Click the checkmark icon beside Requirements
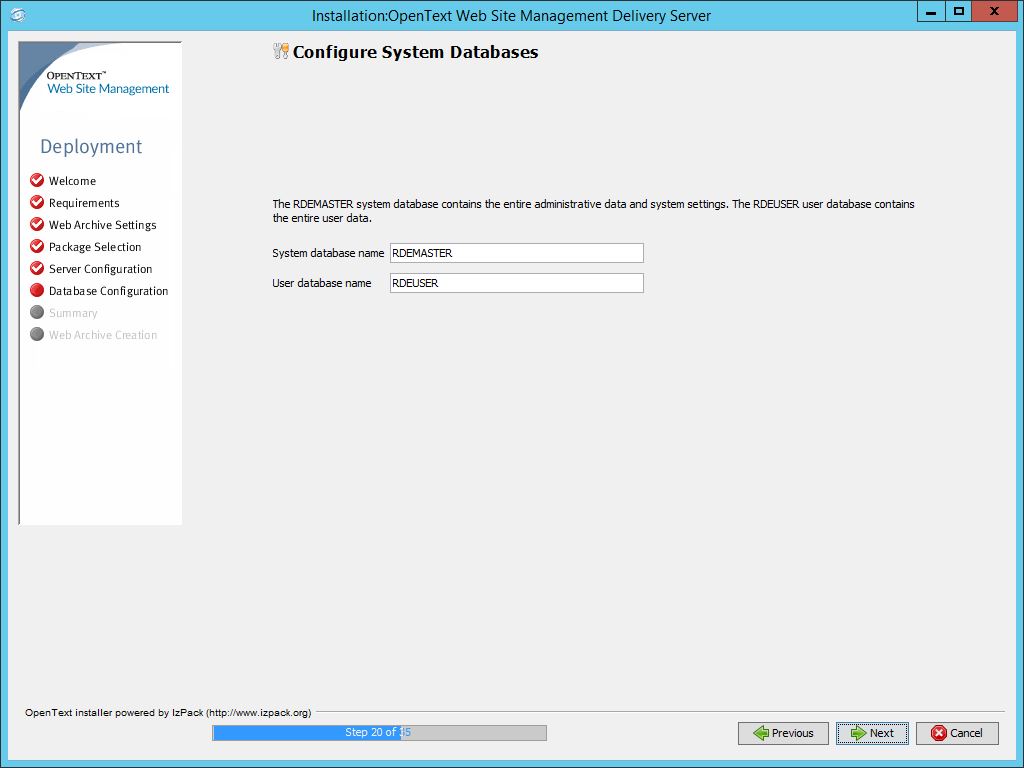Screen dimensions: 1024x768 point(37,202)
